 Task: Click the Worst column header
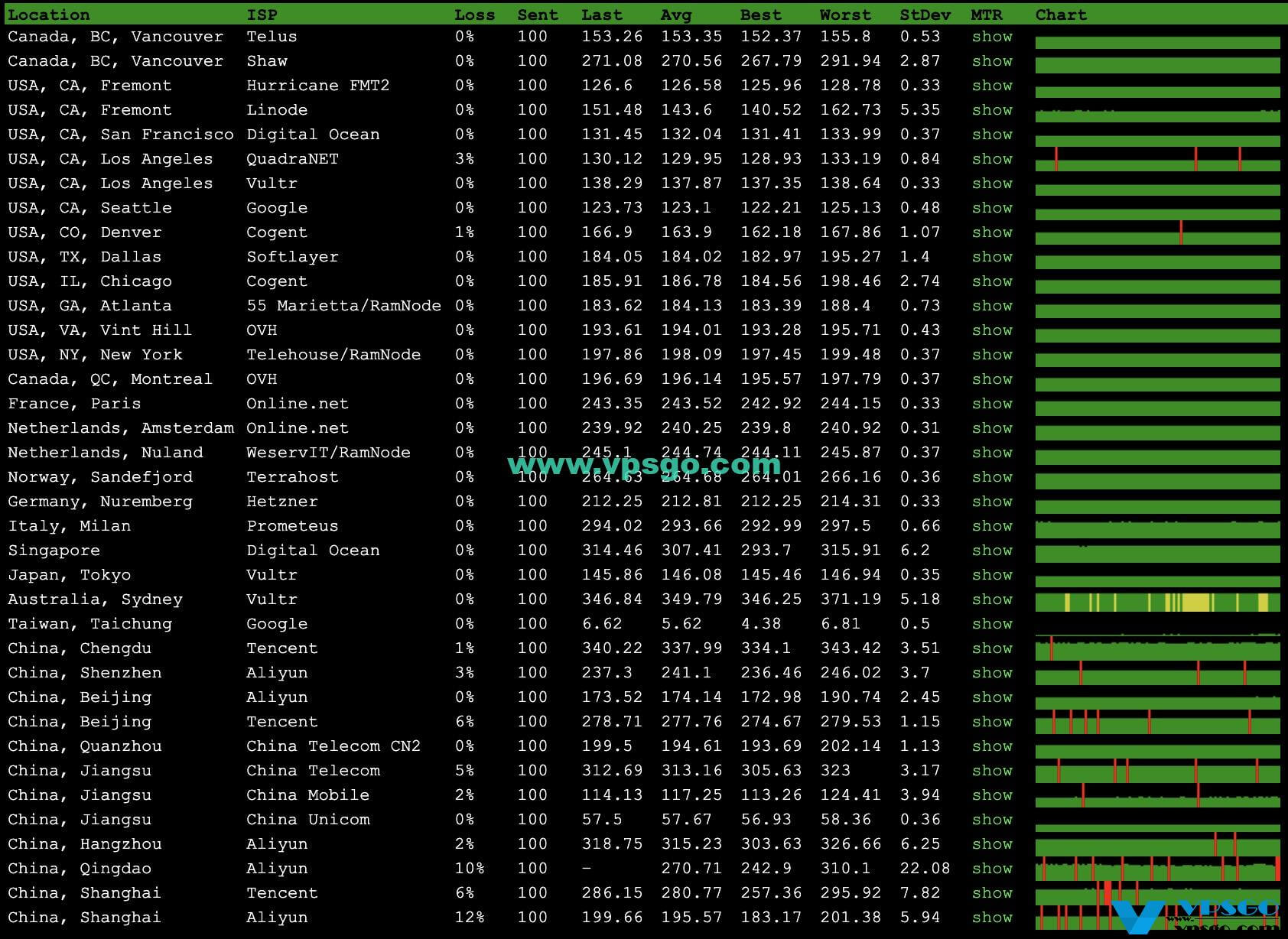click(x=845, y=15)
